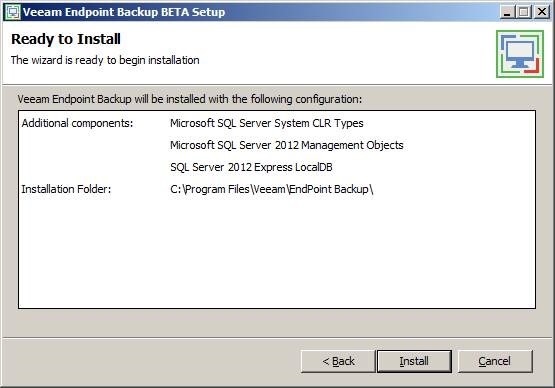This screenshot has height=388, width=555.
Task: Select the Additional components label
Action: pos(77,123)
